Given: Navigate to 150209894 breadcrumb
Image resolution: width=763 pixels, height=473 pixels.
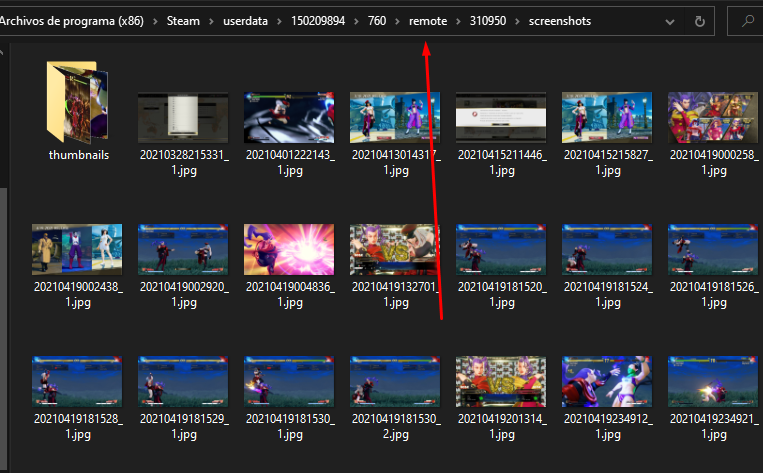Looking at the screenshot, I should [318, 21].
